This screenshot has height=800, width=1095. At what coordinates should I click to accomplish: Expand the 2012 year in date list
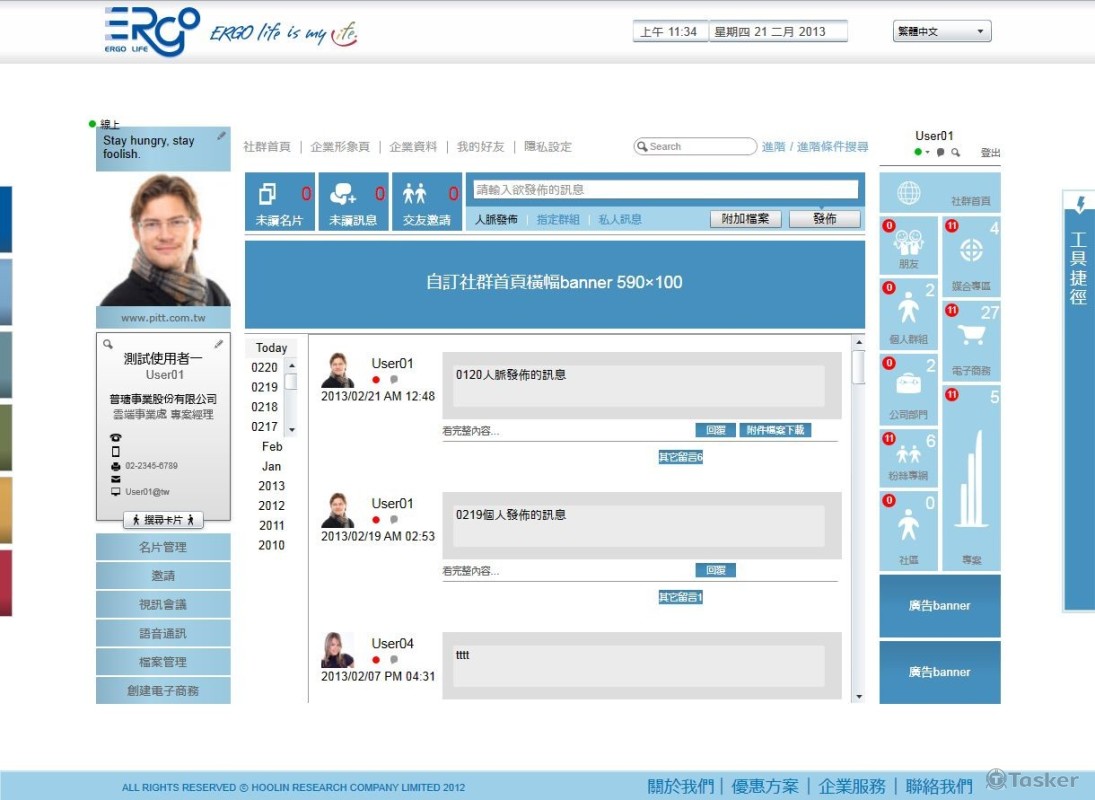[x=271, y=506]
